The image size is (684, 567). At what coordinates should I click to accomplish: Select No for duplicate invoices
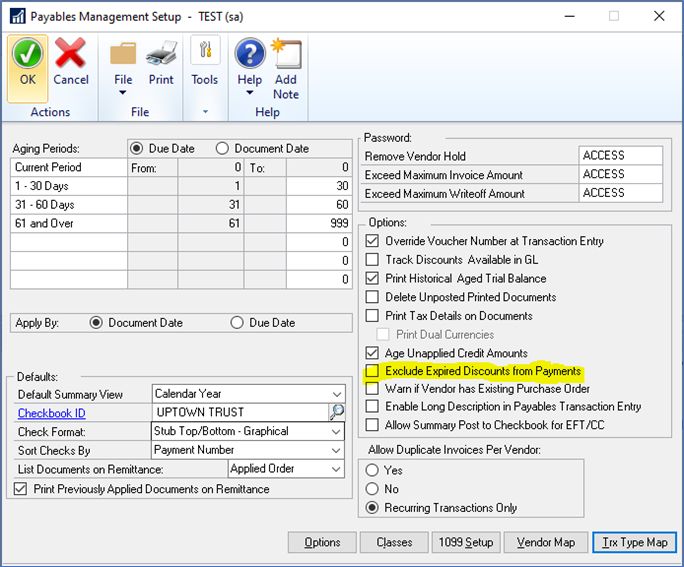(372, 489)
